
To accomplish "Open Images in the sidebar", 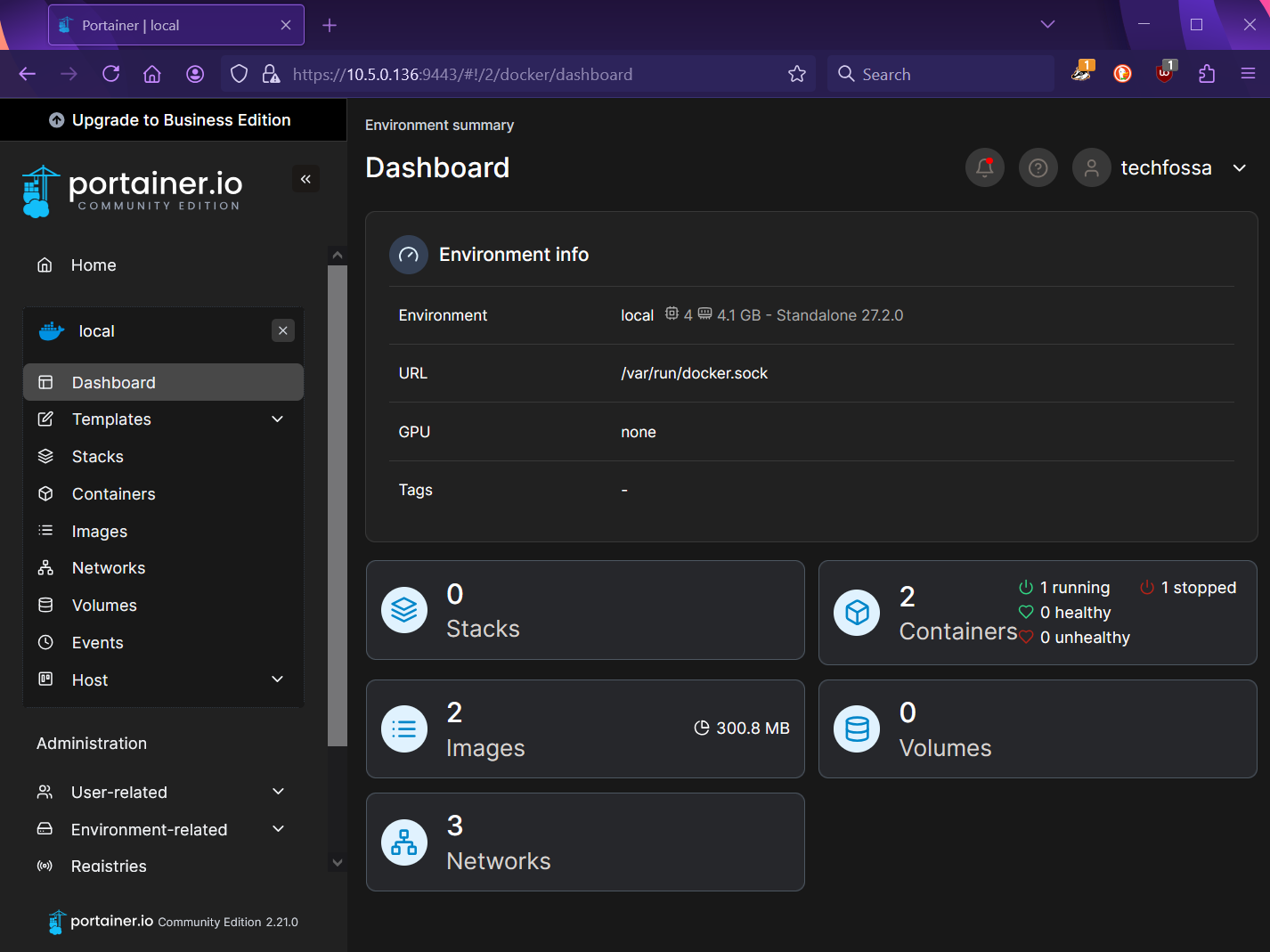I will pyautogui.click(x=99, y=532).
